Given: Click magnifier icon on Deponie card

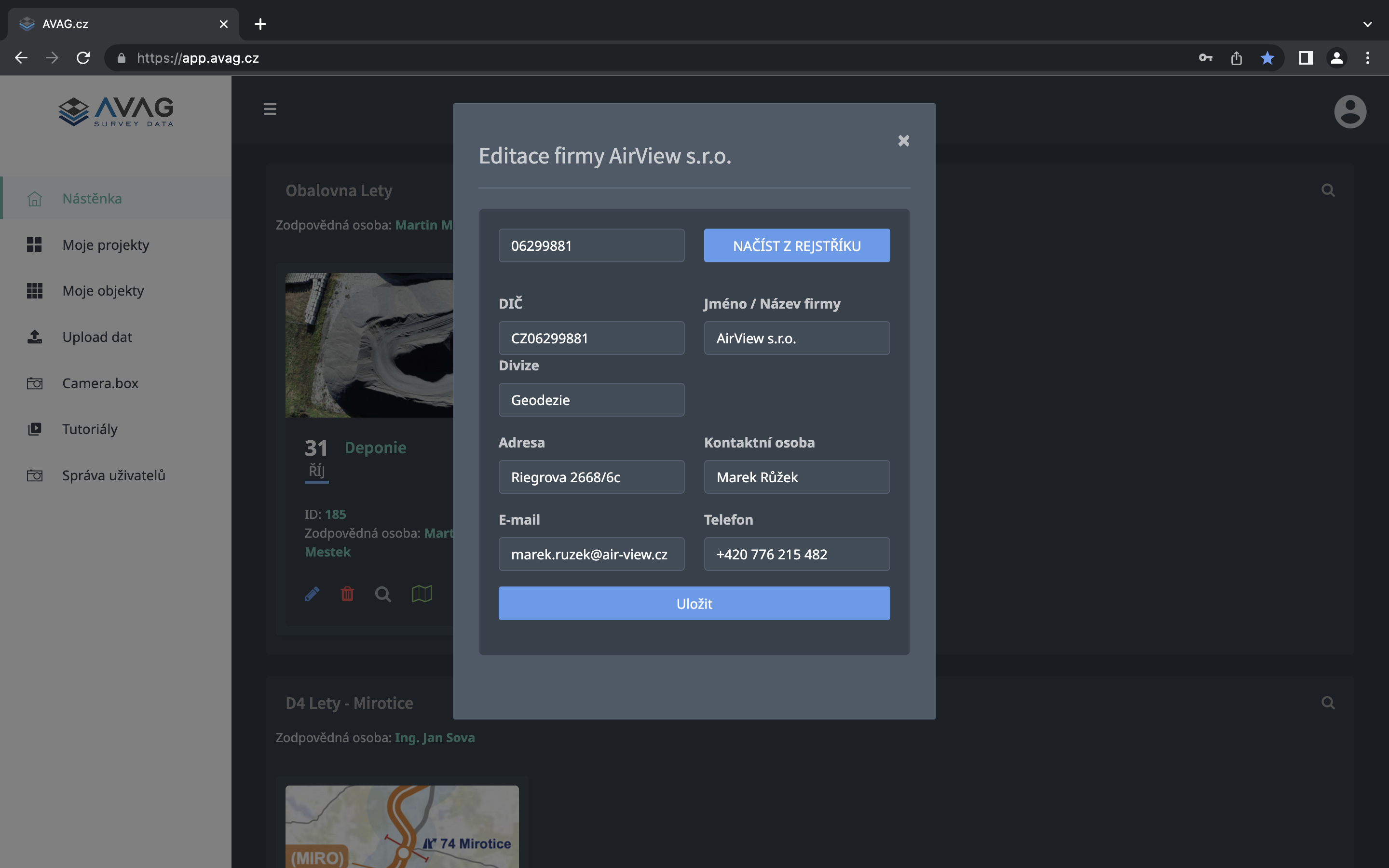Looking at the screenshot, I should point(383,594).
